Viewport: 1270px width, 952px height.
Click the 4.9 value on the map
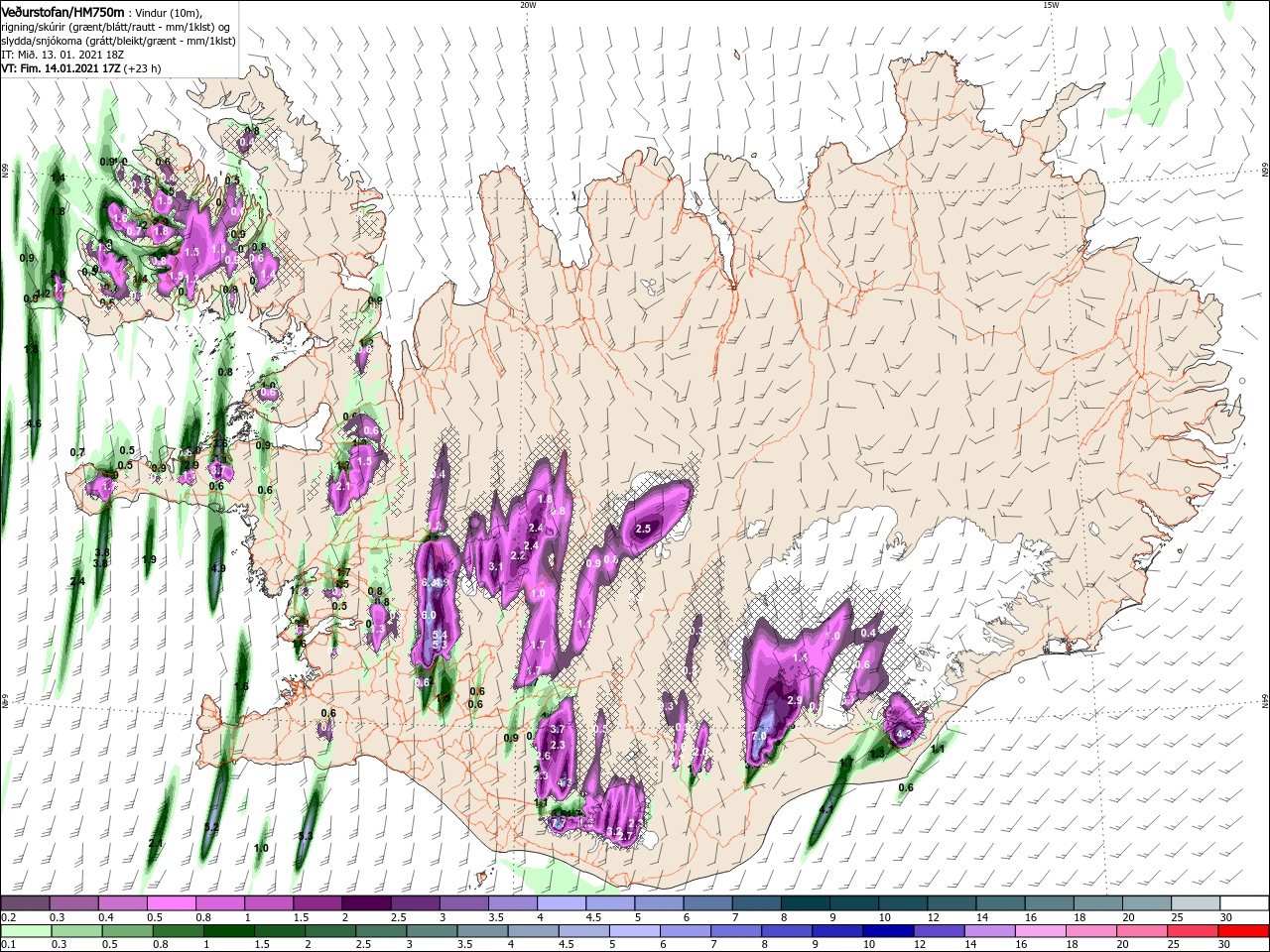(x=218, y=568)
